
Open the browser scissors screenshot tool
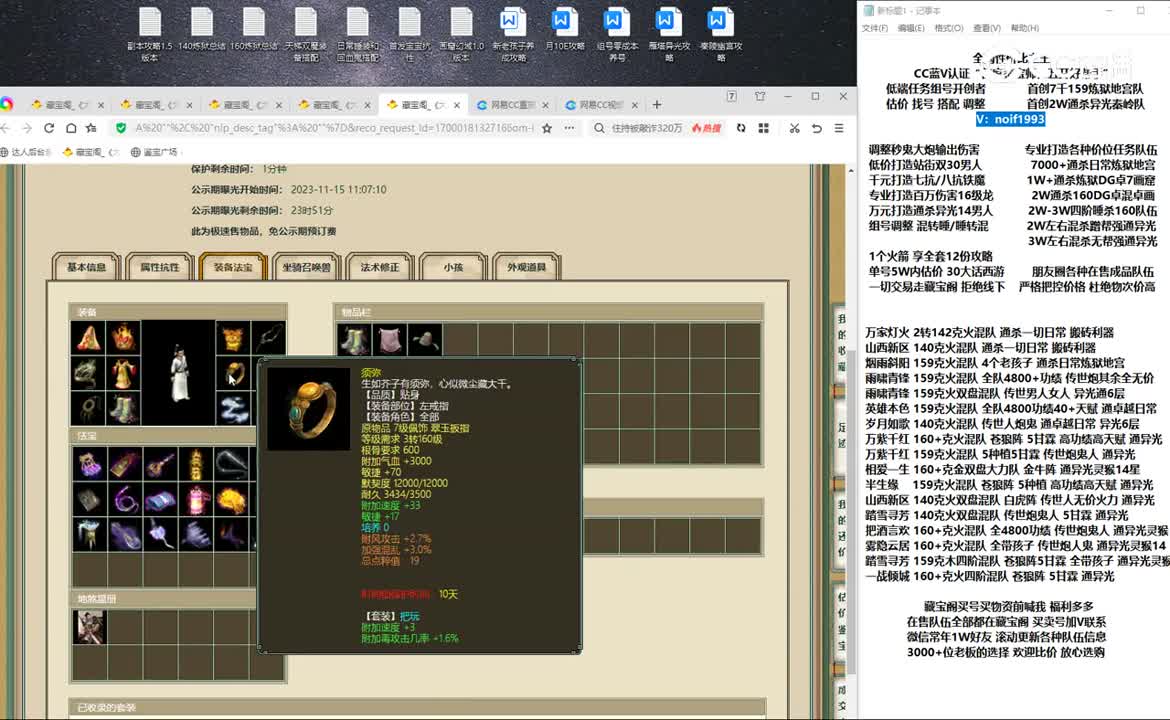pos(794,128)
